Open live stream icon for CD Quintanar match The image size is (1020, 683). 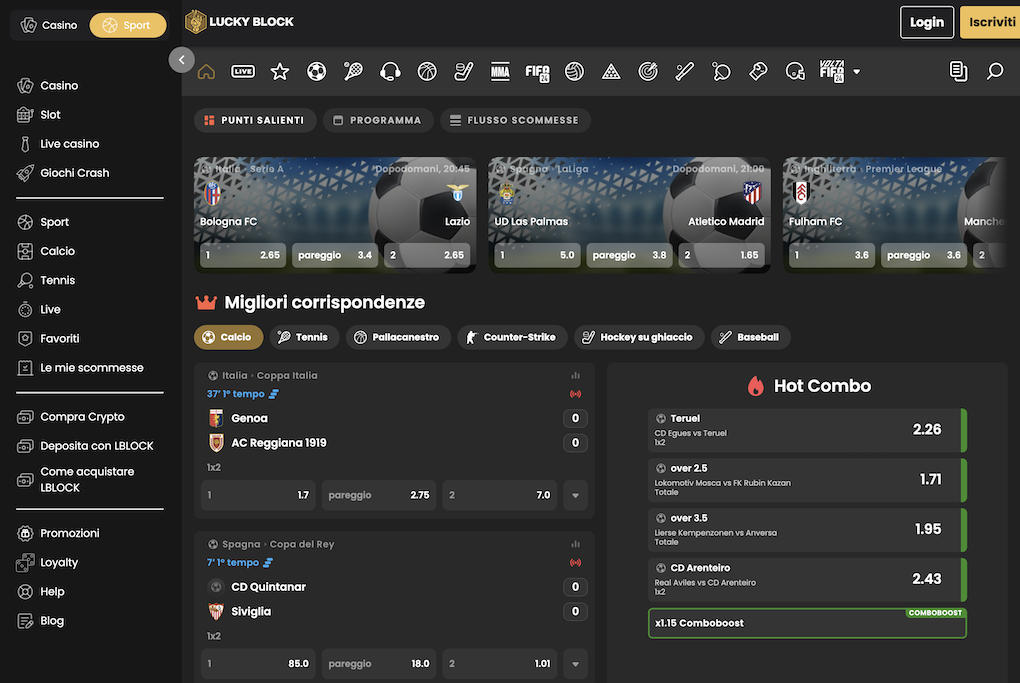point(575,562)
